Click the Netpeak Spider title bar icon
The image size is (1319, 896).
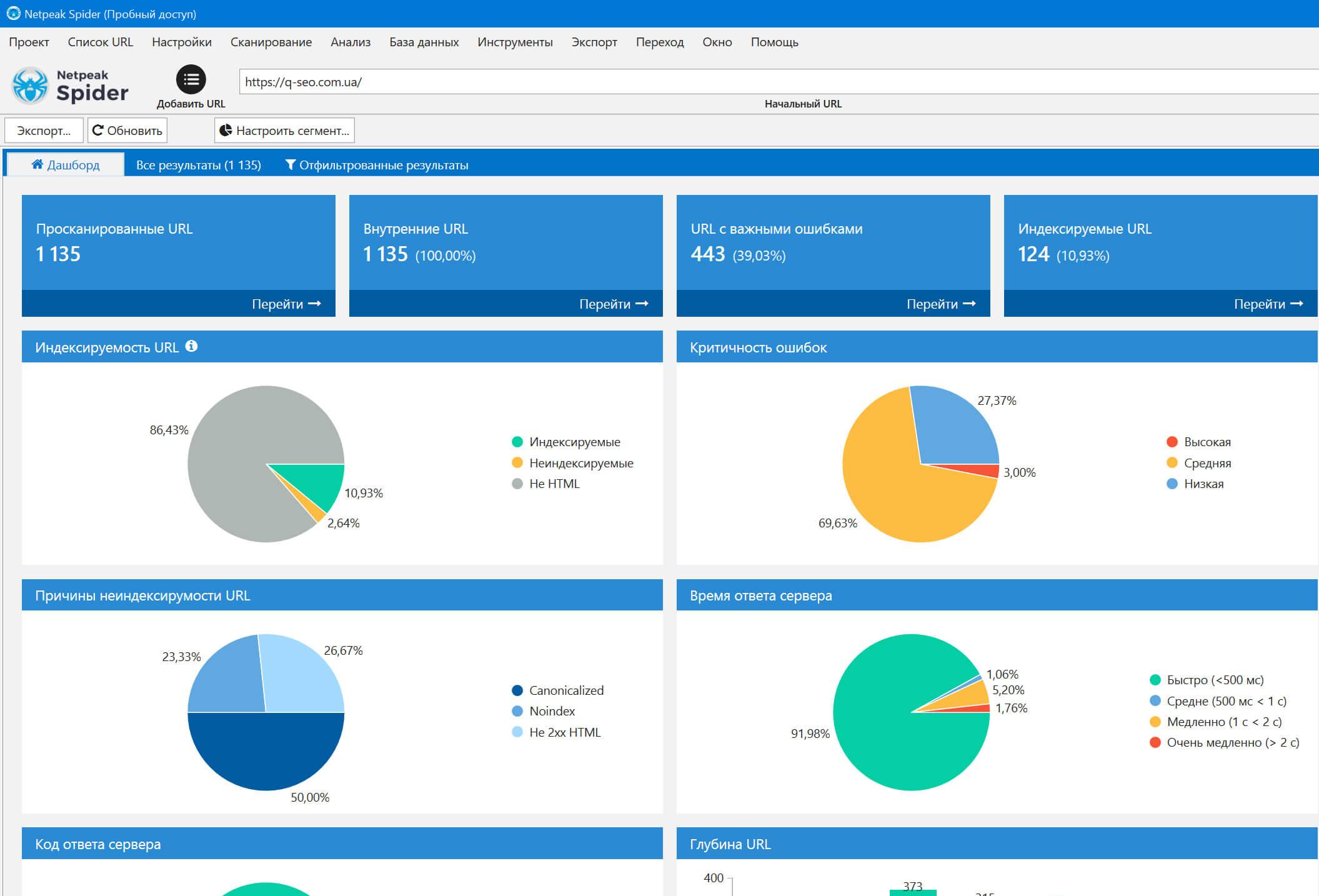[12, 13]
